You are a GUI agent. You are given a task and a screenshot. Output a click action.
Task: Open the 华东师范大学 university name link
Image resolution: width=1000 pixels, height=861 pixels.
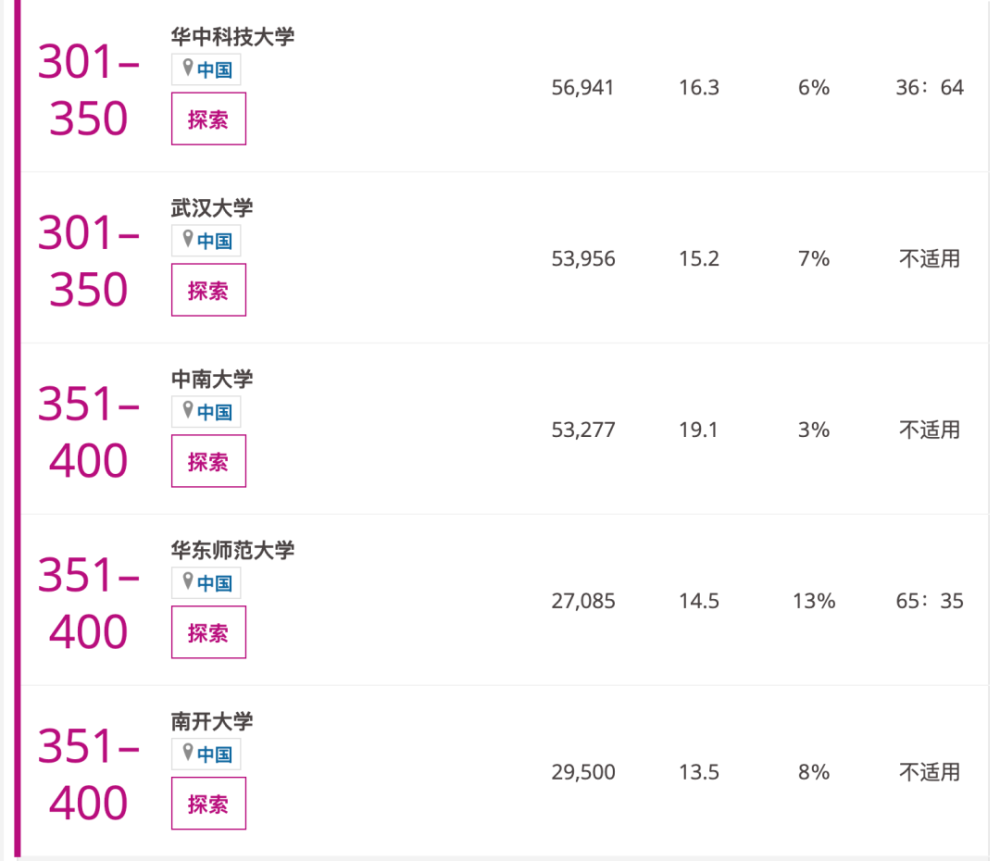coord(233,550)
